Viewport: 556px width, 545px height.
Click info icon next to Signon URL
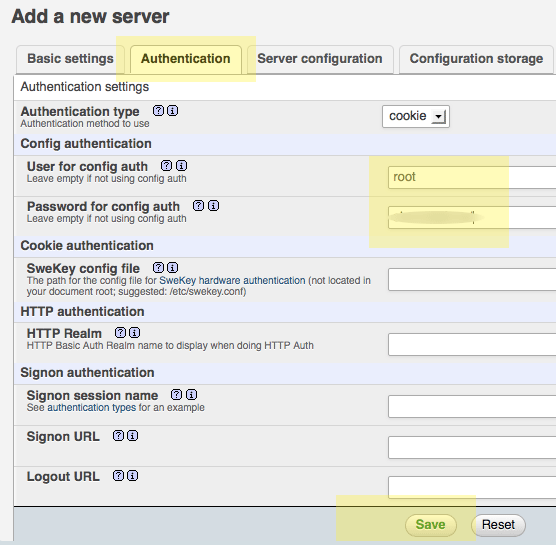pos(133,436)
